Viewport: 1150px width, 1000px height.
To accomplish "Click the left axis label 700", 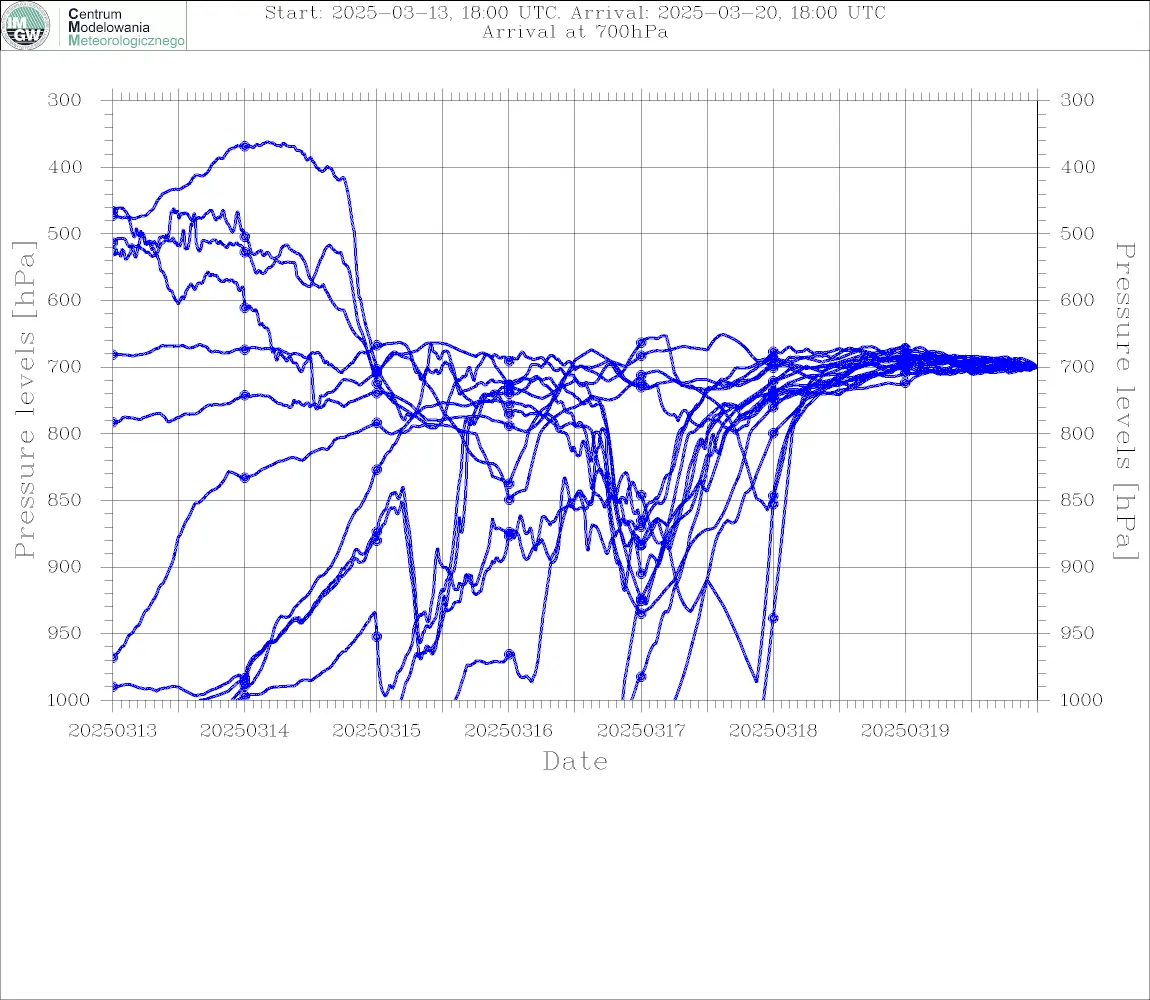I will 65,366.
